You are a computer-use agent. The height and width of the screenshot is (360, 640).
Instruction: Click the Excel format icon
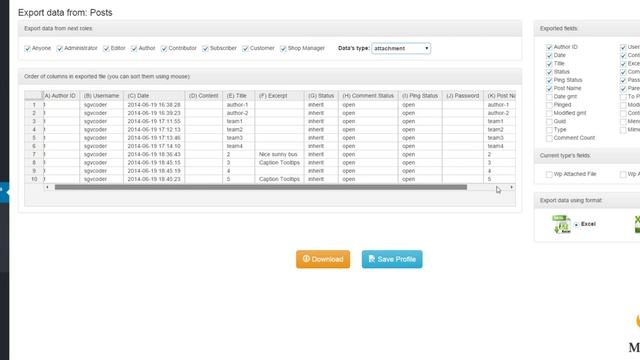562,224
